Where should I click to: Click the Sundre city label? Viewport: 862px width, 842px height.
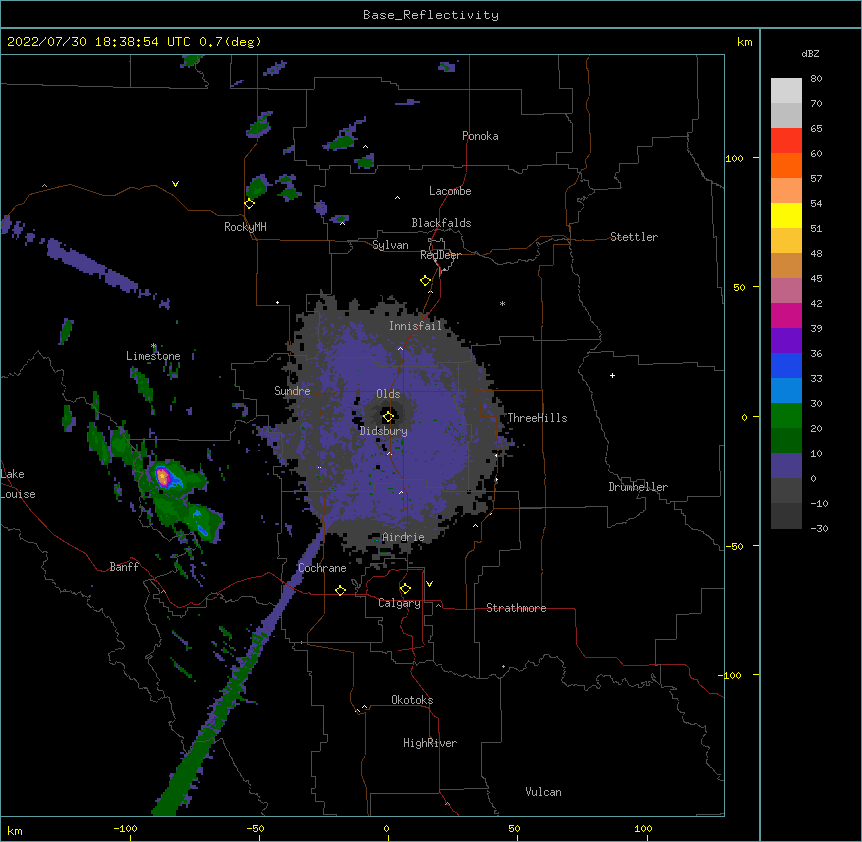click(x=292, y=391)
